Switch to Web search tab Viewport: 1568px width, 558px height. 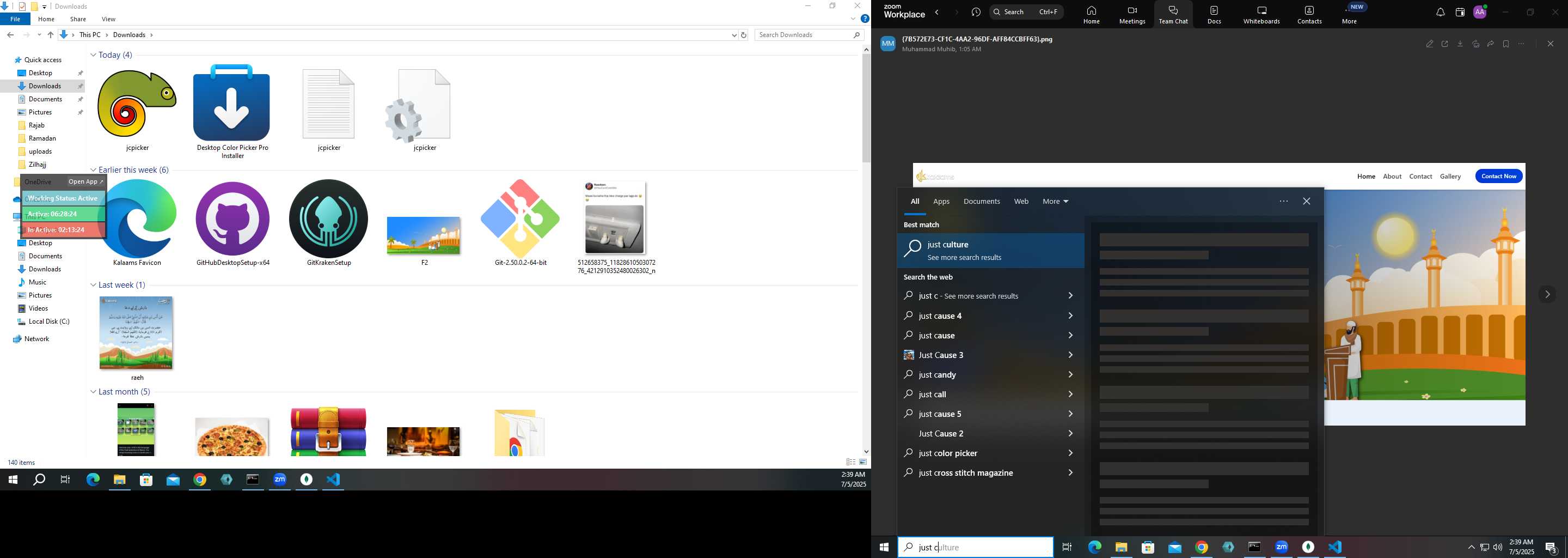coord(1021,202)
